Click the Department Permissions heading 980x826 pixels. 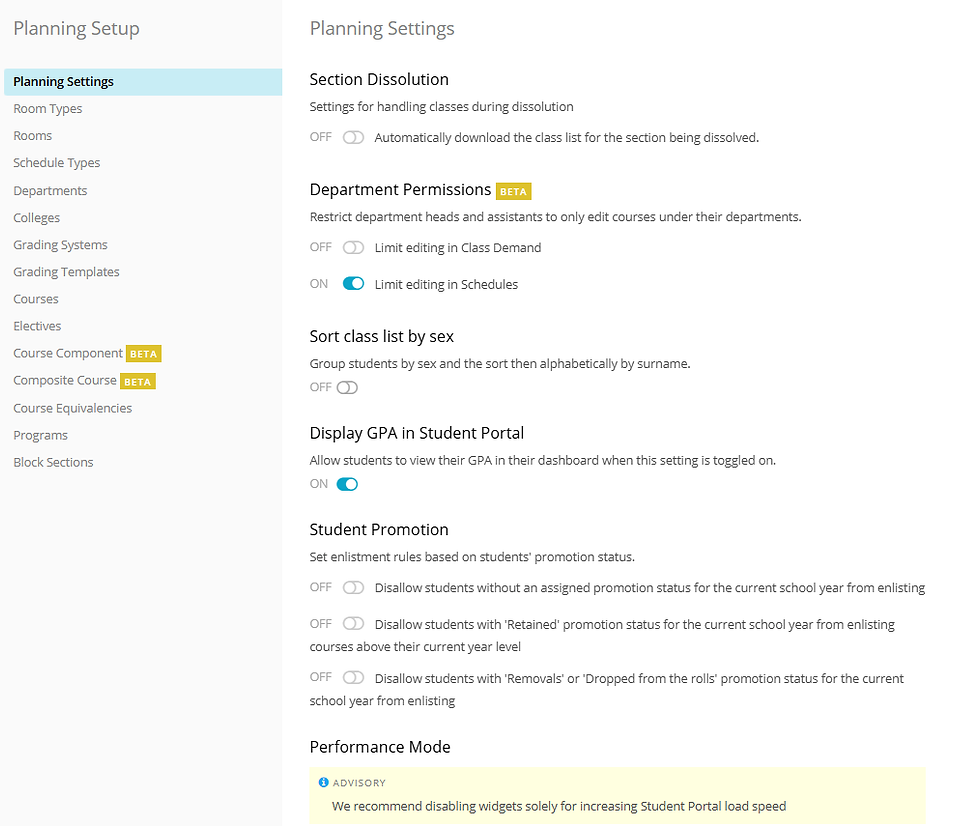point(400,189)
